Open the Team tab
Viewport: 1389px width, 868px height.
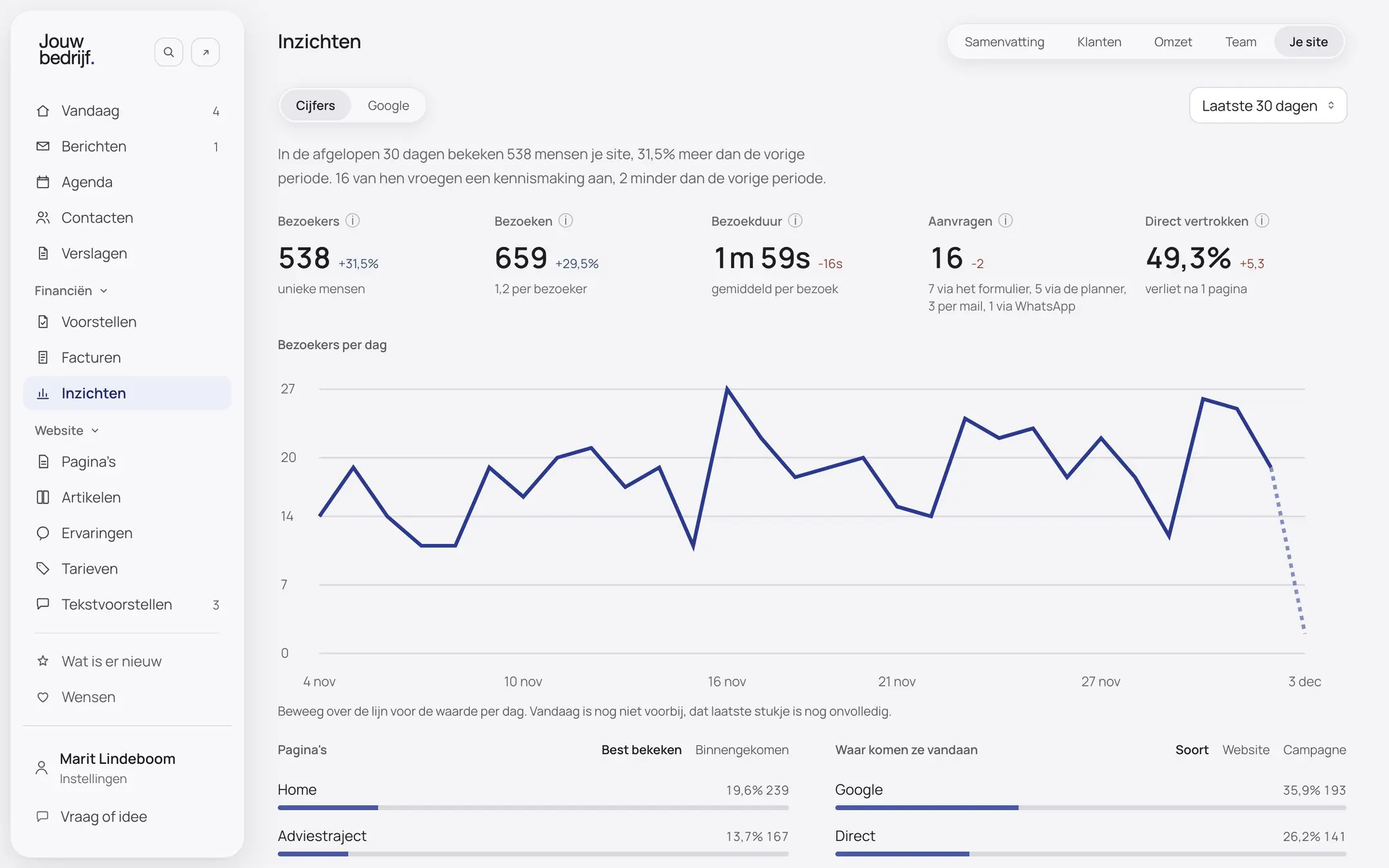pos(1240,42)
